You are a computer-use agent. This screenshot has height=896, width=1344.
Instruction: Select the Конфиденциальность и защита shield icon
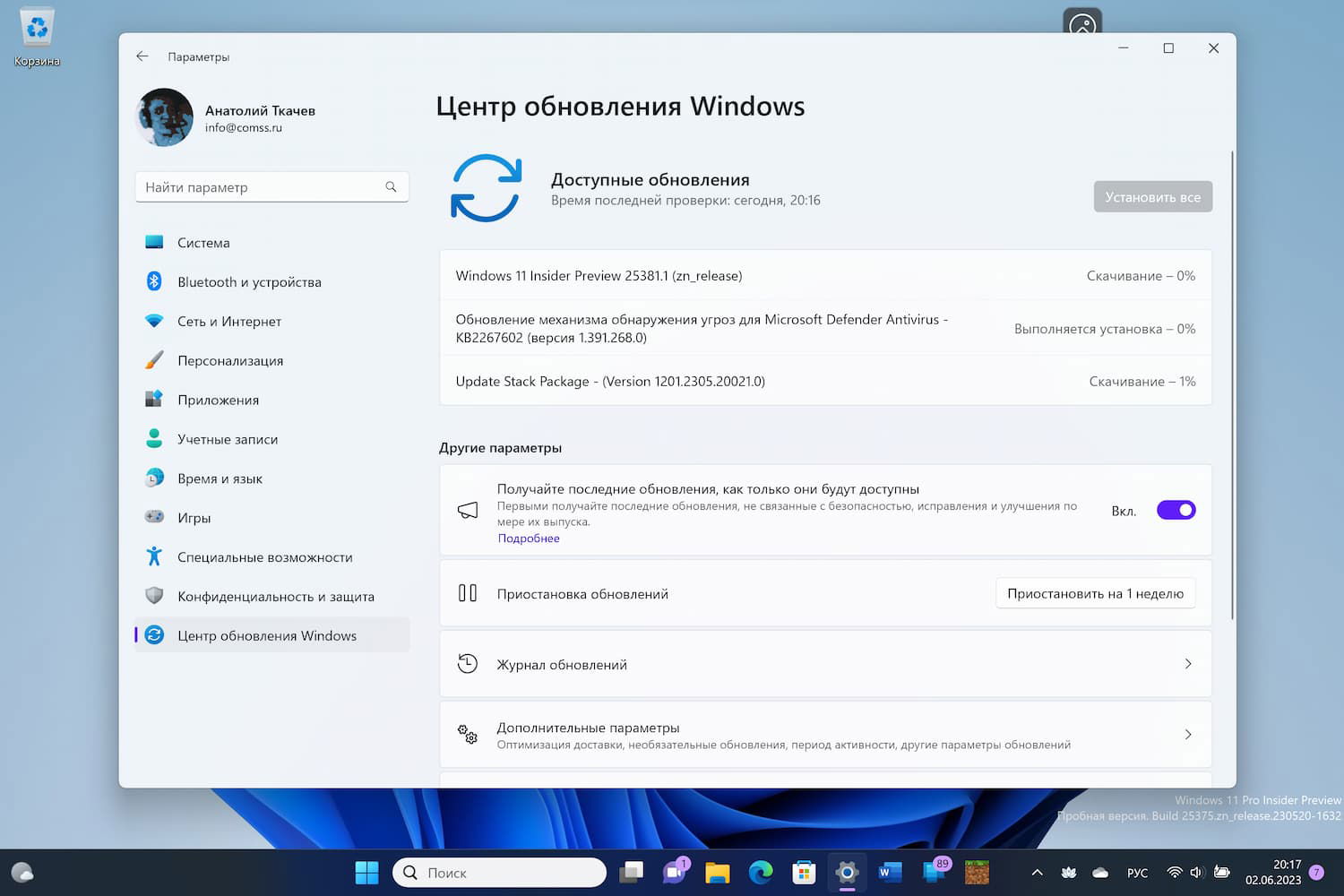154,596
